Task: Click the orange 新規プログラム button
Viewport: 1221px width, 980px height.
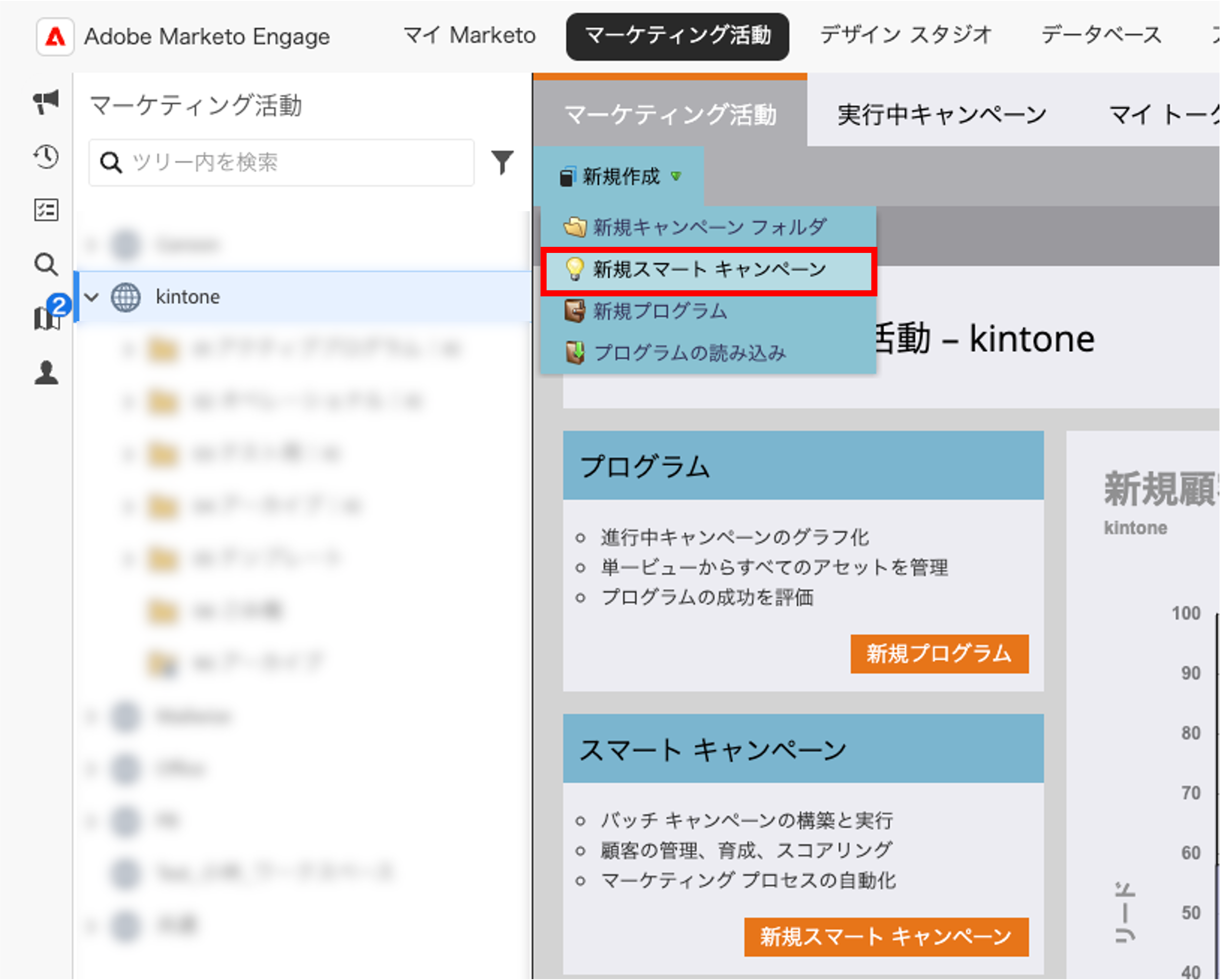Action: tap(940, 654)
